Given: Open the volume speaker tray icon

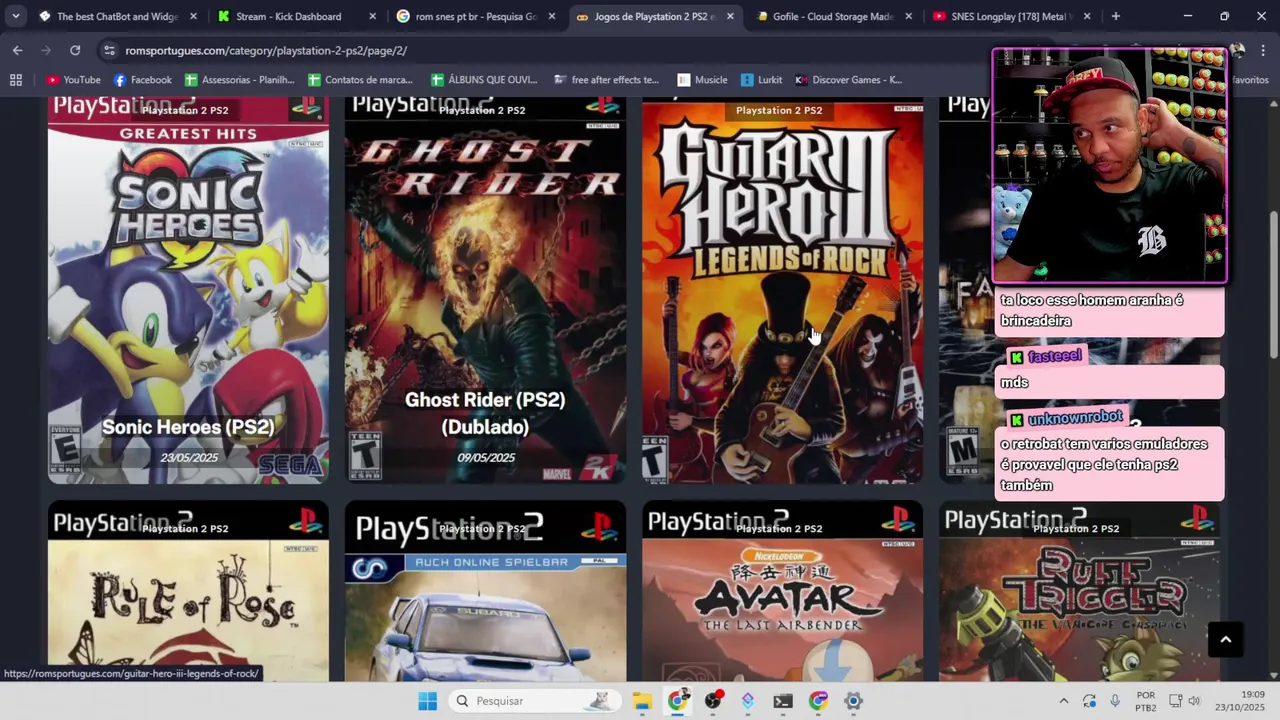Looking at the screenshot, I should click(1194, 701).
